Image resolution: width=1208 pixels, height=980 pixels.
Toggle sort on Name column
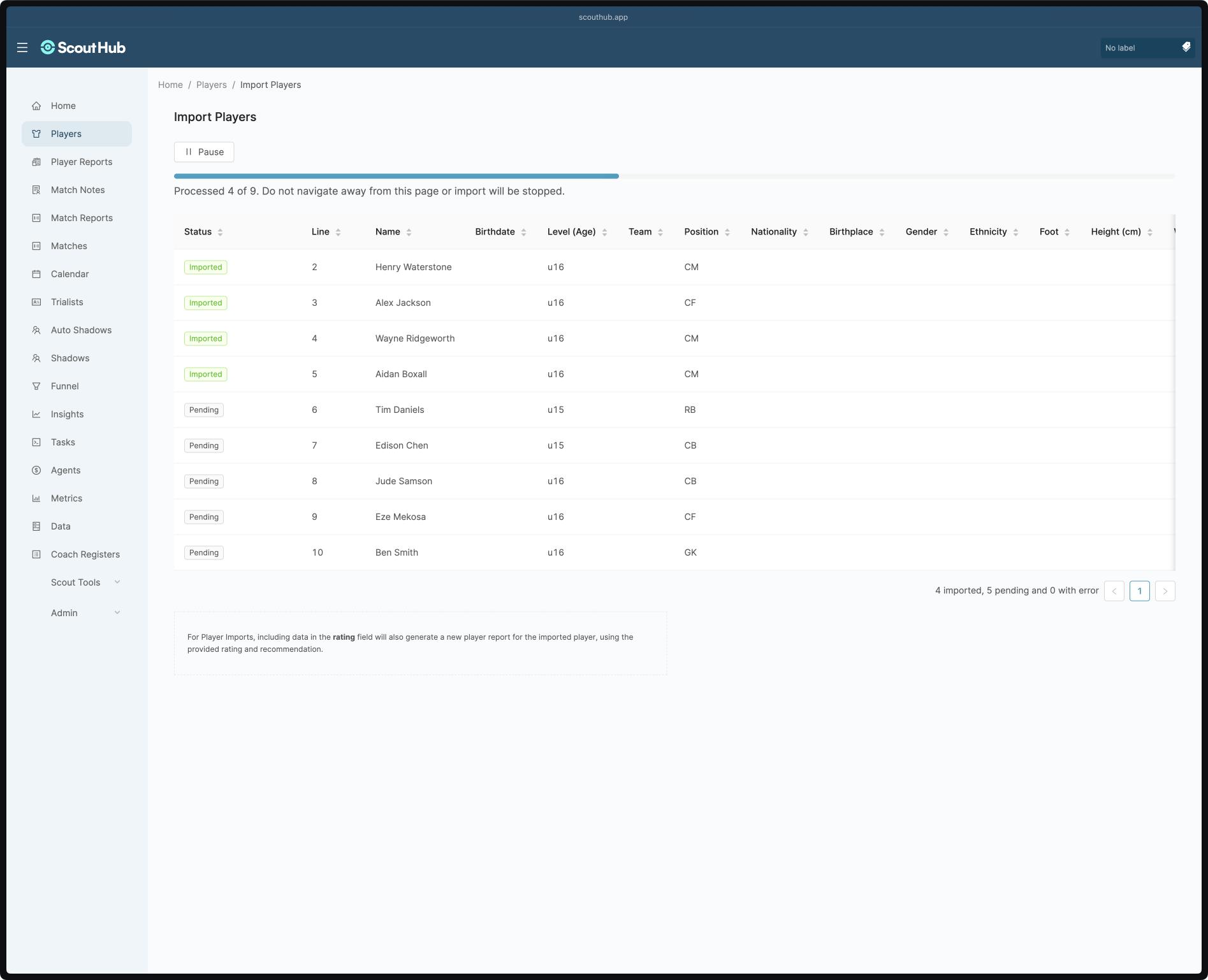point(409,232)
